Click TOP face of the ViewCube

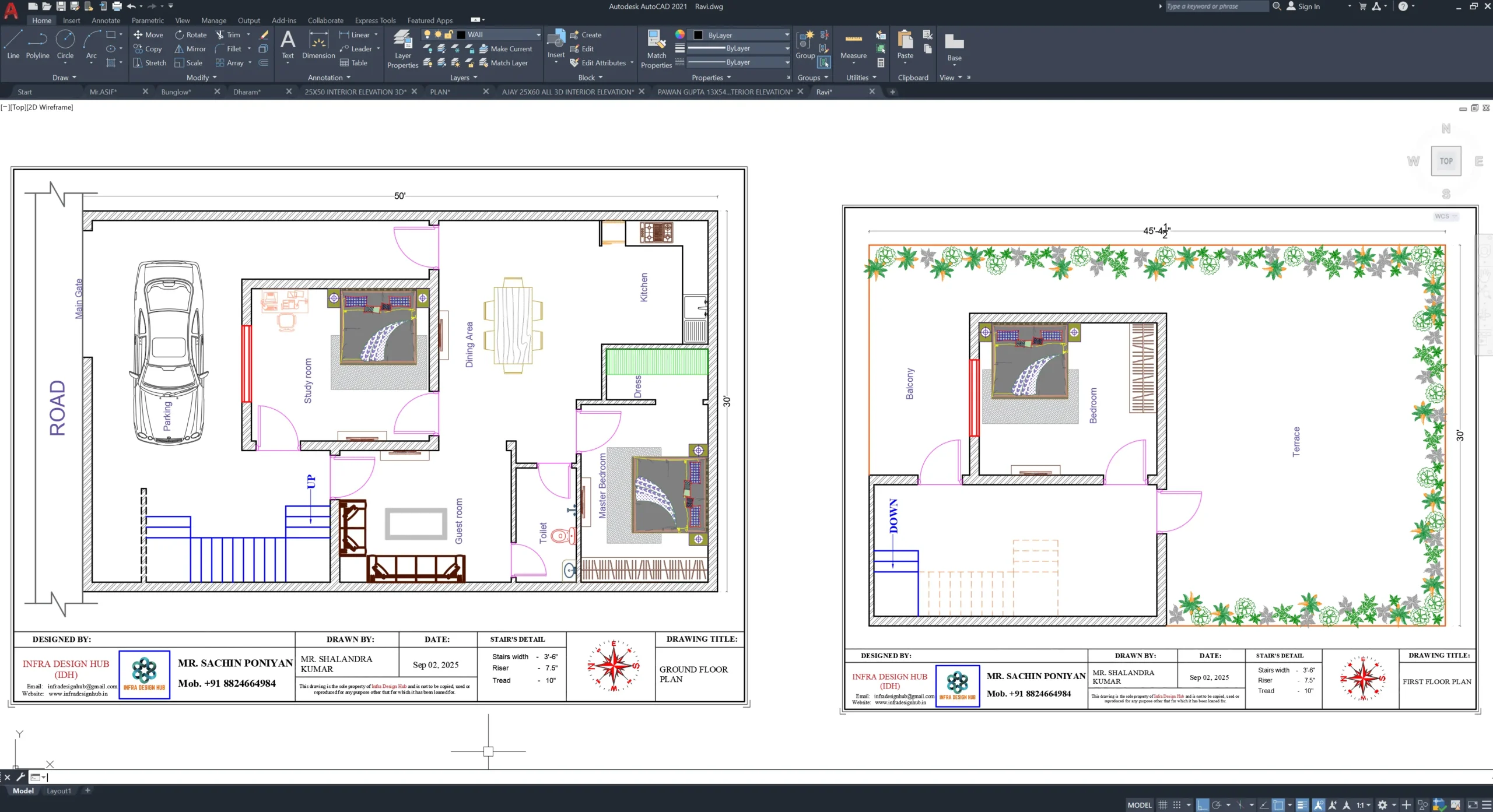(x=1446, y=161)
